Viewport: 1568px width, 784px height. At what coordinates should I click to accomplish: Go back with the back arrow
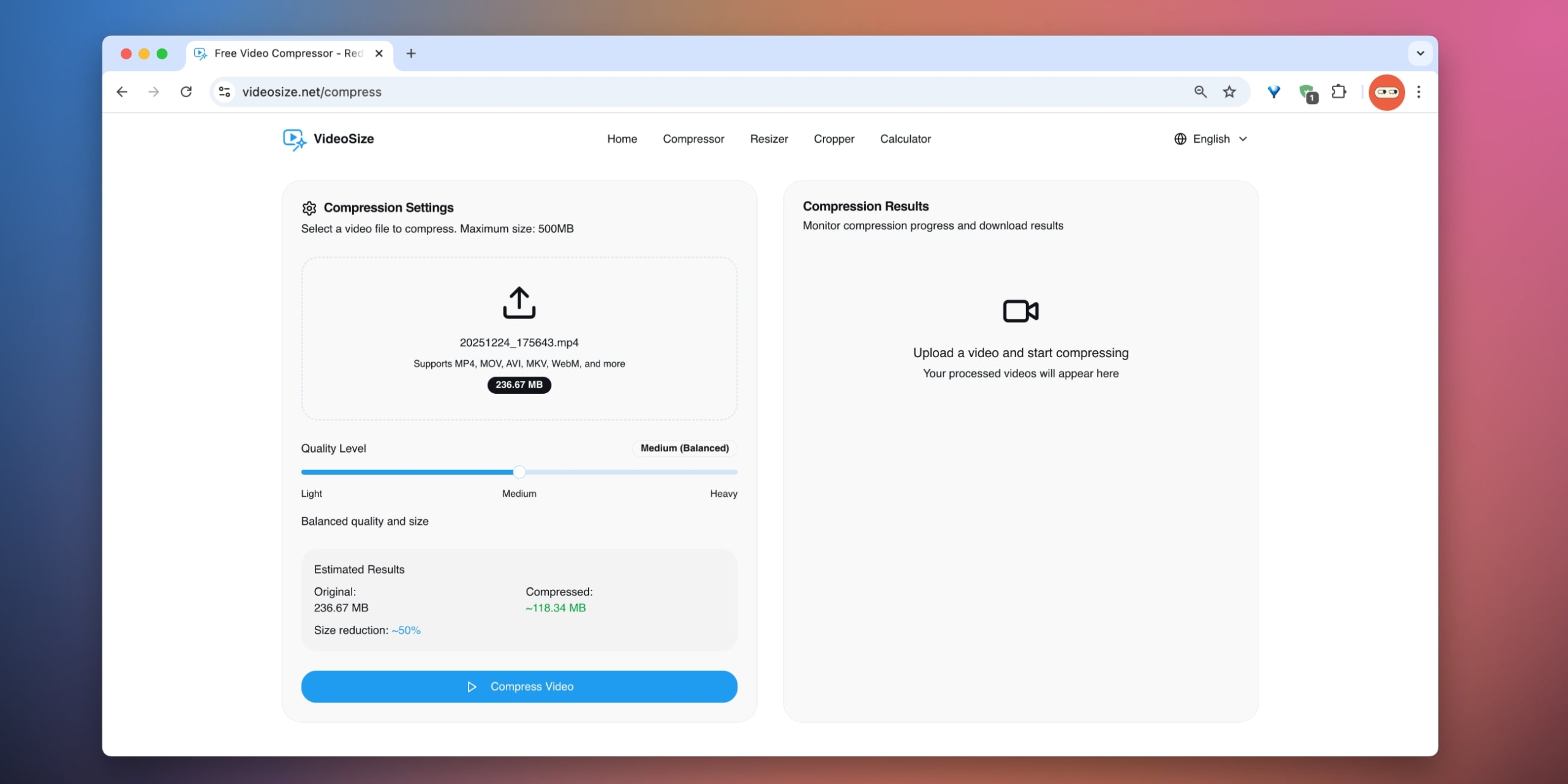pyautogui.click(x=122, y=92)
